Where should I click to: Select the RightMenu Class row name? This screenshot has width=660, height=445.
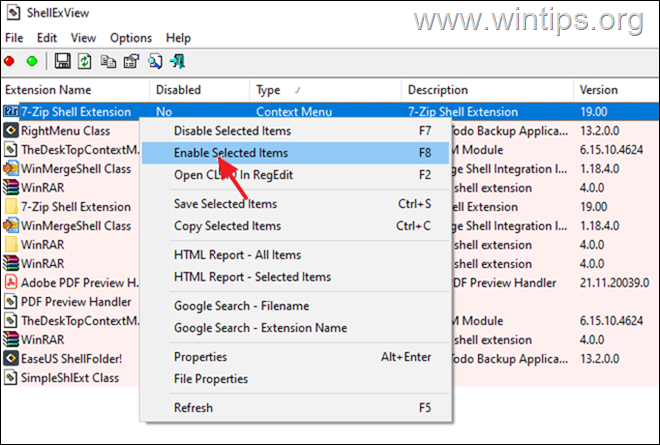[x=66, y=131]
